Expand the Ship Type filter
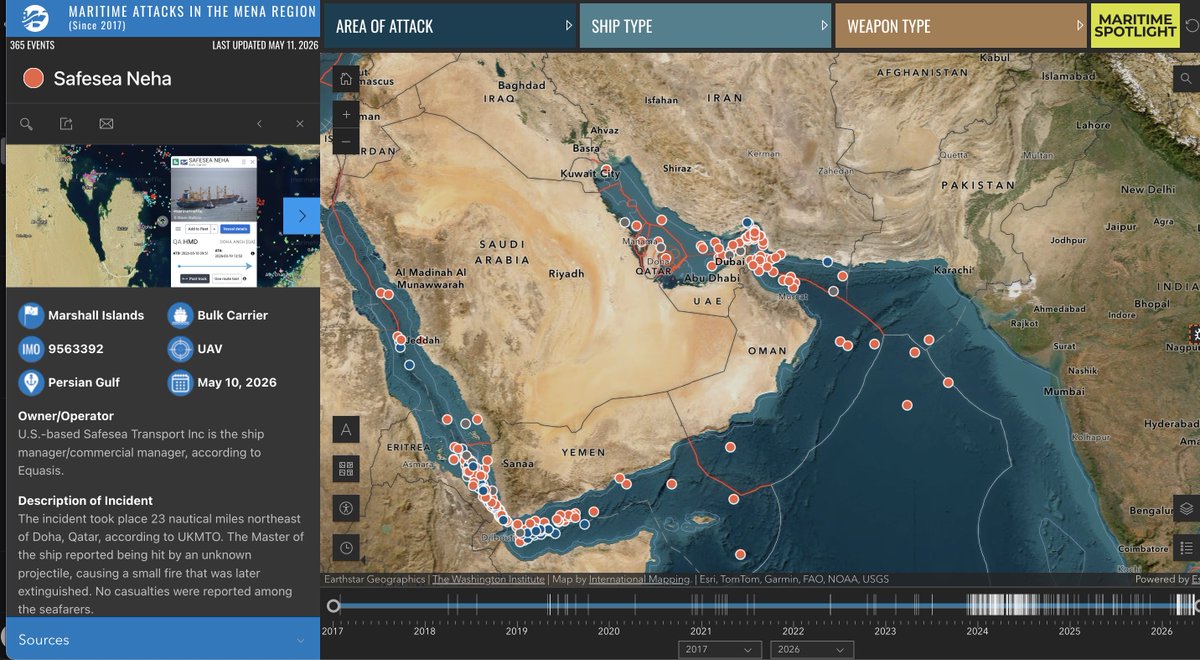 coord(704,26)
